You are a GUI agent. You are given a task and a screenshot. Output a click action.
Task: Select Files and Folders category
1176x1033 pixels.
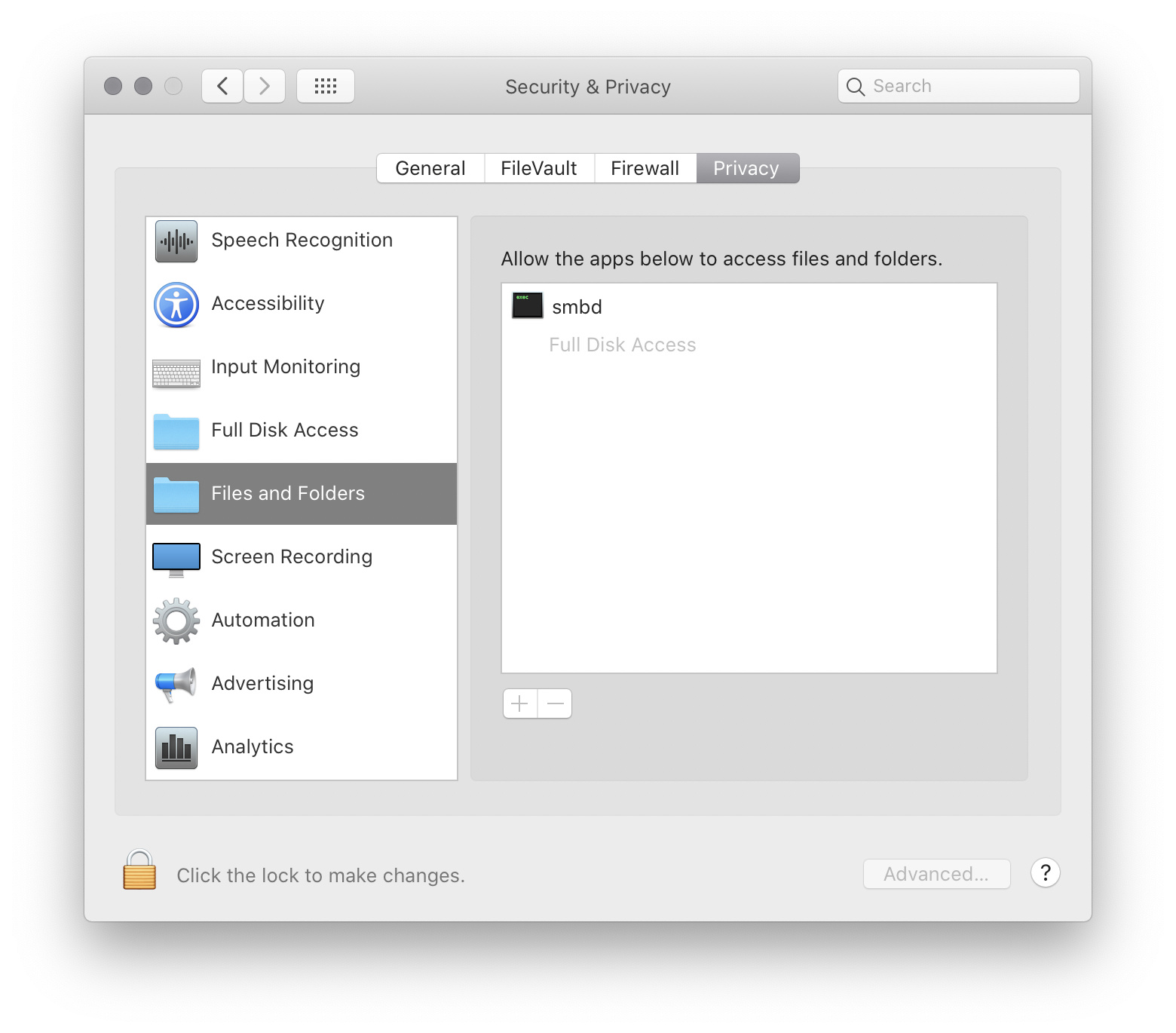point(302,494)
